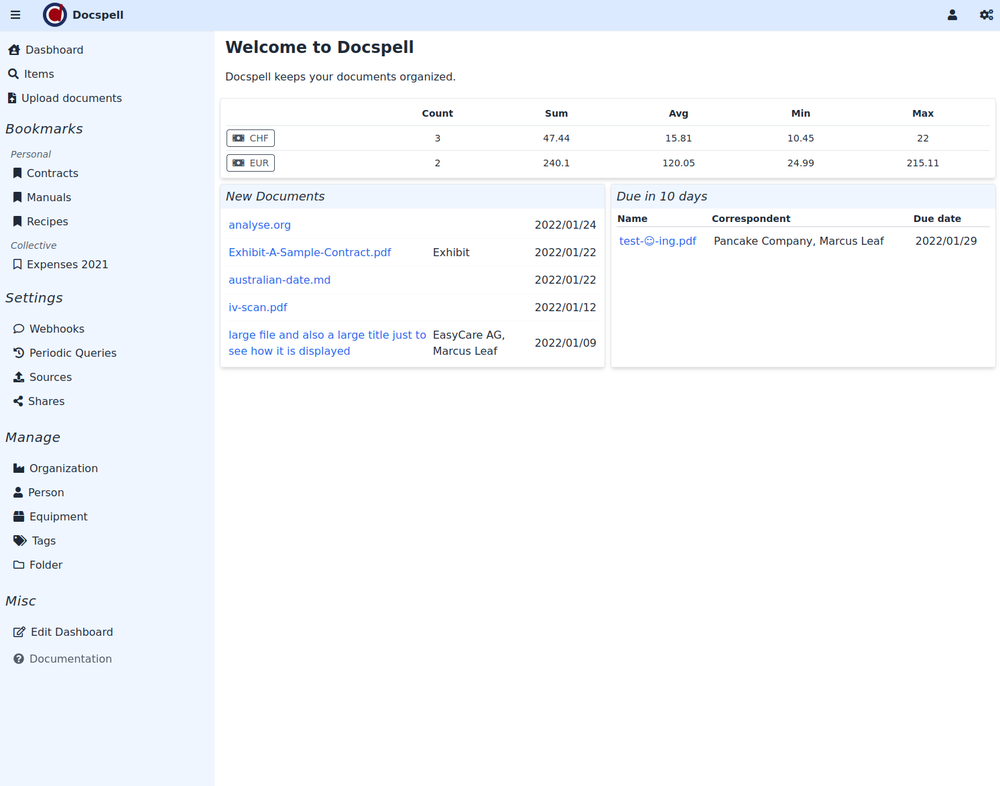
Task: Click the Webhooks speech bubble icon
Action: click(19, 329)
